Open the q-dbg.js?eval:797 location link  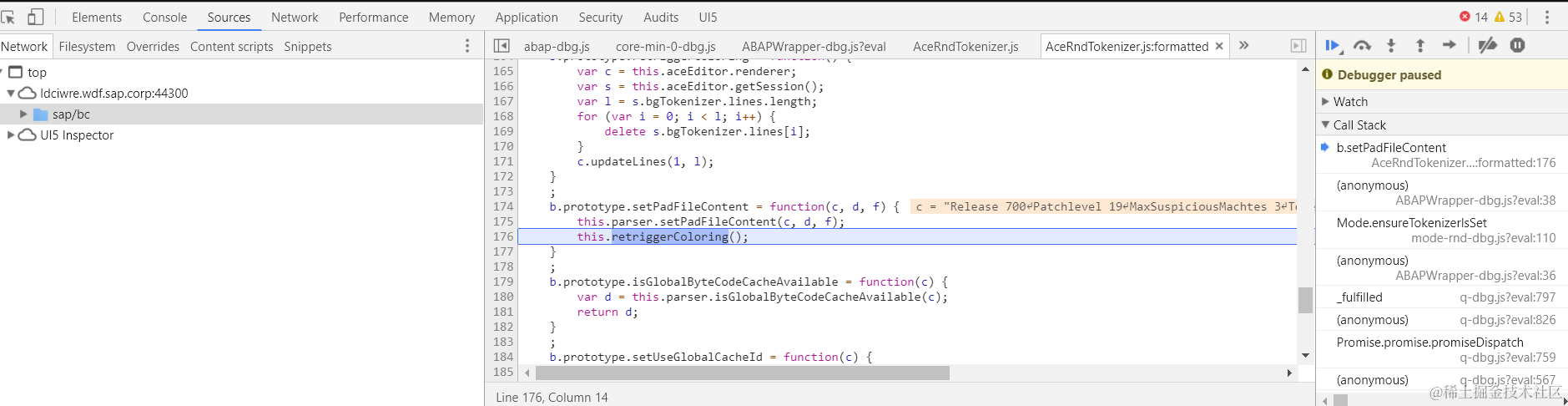pyautogui.click(x=1507, y=297)
